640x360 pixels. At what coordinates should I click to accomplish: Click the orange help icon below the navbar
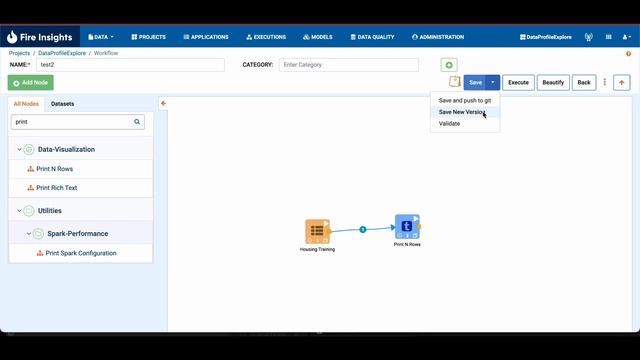[x=629, y=53]
